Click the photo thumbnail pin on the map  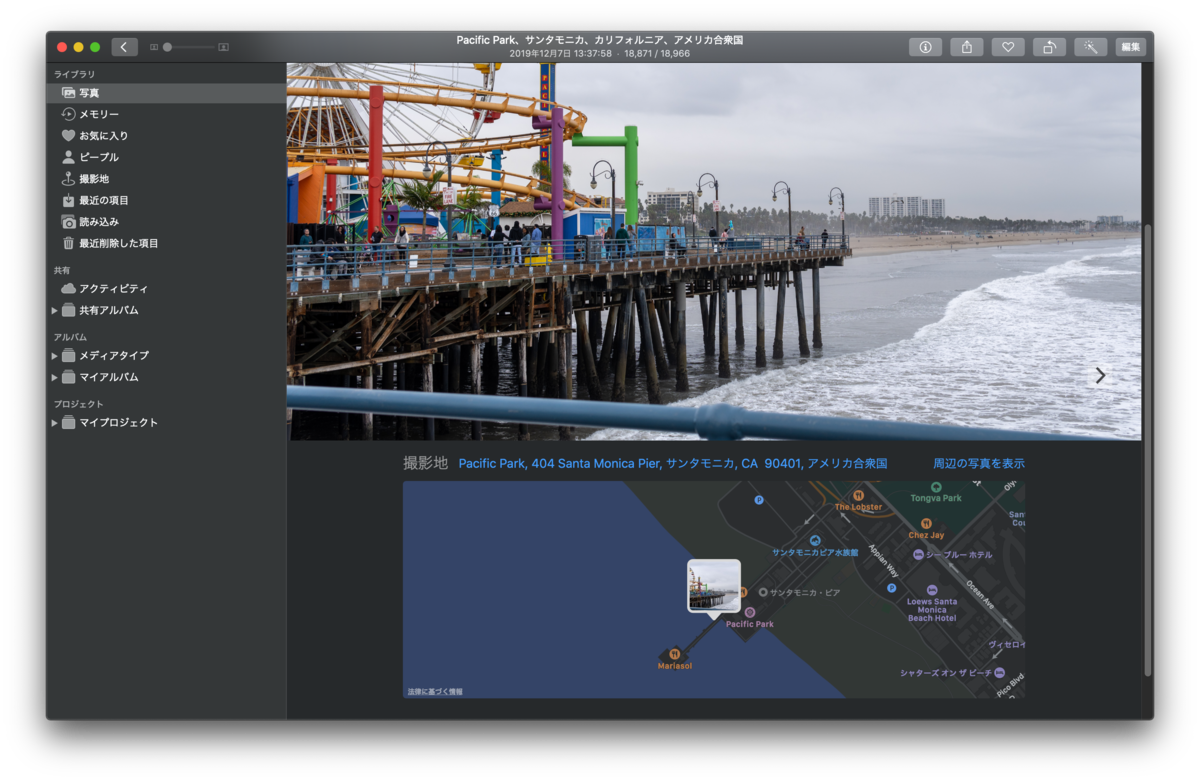tap(714, 586)
